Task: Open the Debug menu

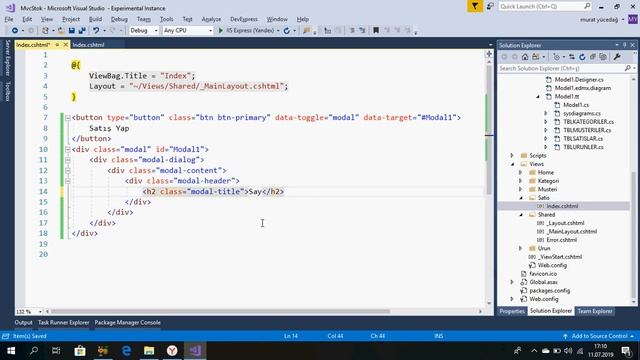Action: coord(119,19)
